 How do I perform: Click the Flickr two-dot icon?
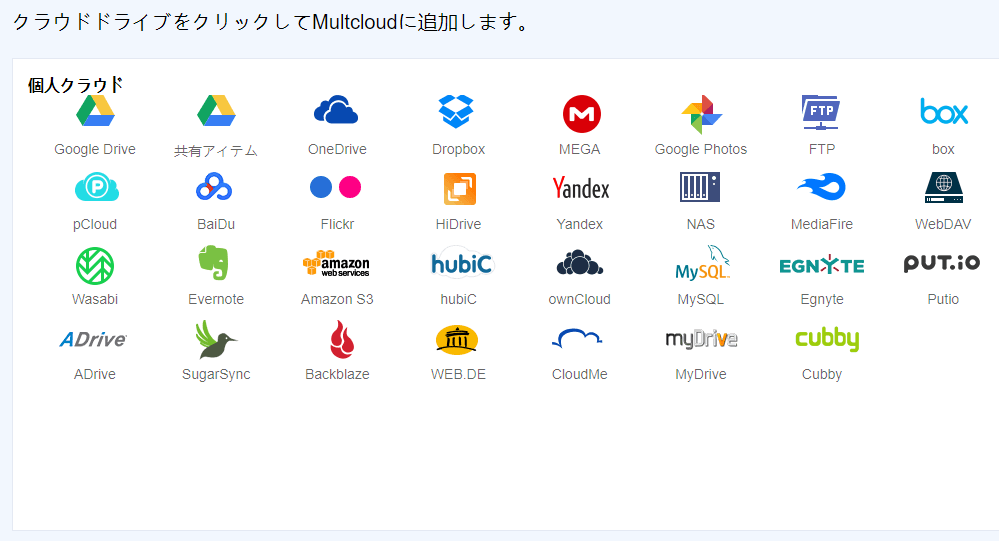pyautogui.click(x=335, y=187)
